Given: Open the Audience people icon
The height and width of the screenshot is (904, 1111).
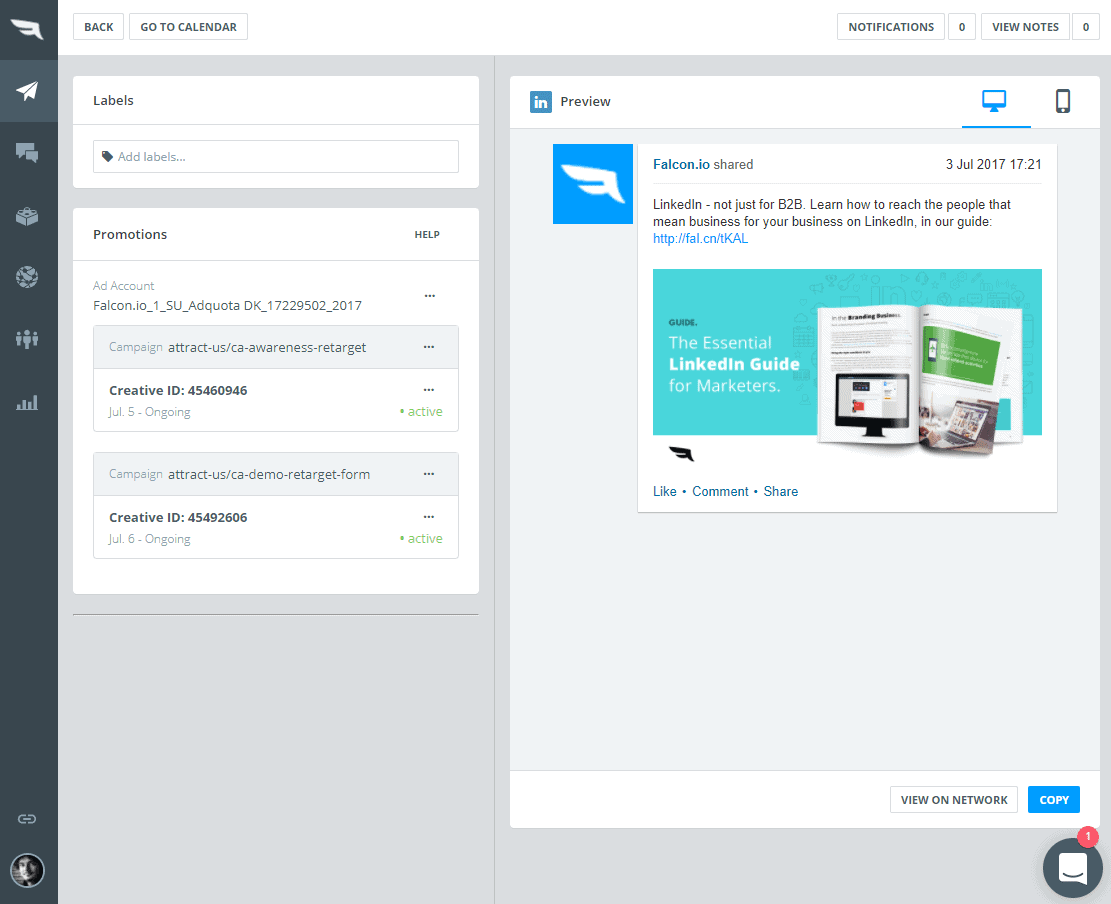Looking at the screenshot, I should [27, 339].
